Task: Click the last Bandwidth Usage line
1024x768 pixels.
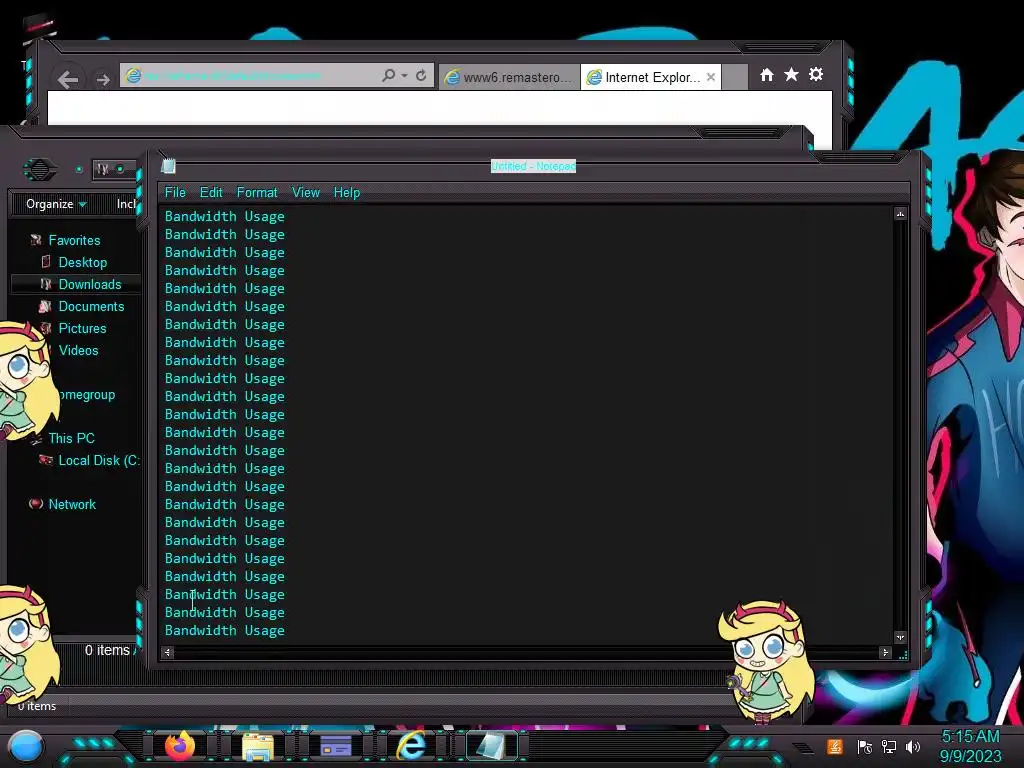Action: [225, 630]
